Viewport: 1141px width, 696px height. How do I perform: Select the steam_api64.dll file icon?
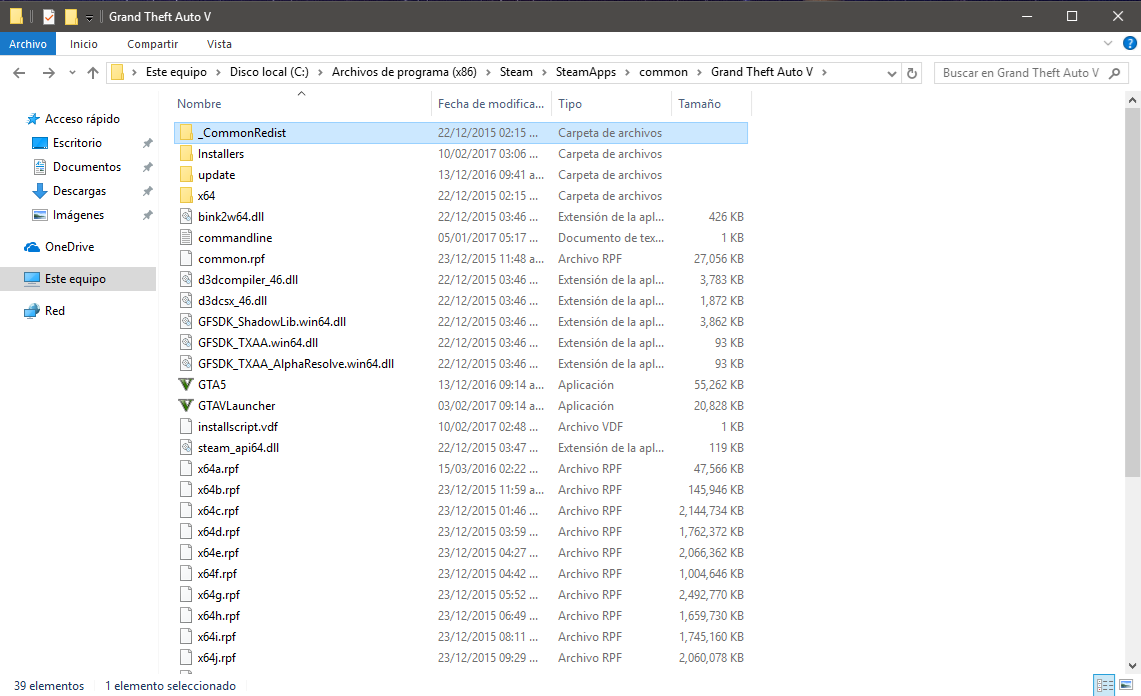pyautogui.click(x=186, y=448)
